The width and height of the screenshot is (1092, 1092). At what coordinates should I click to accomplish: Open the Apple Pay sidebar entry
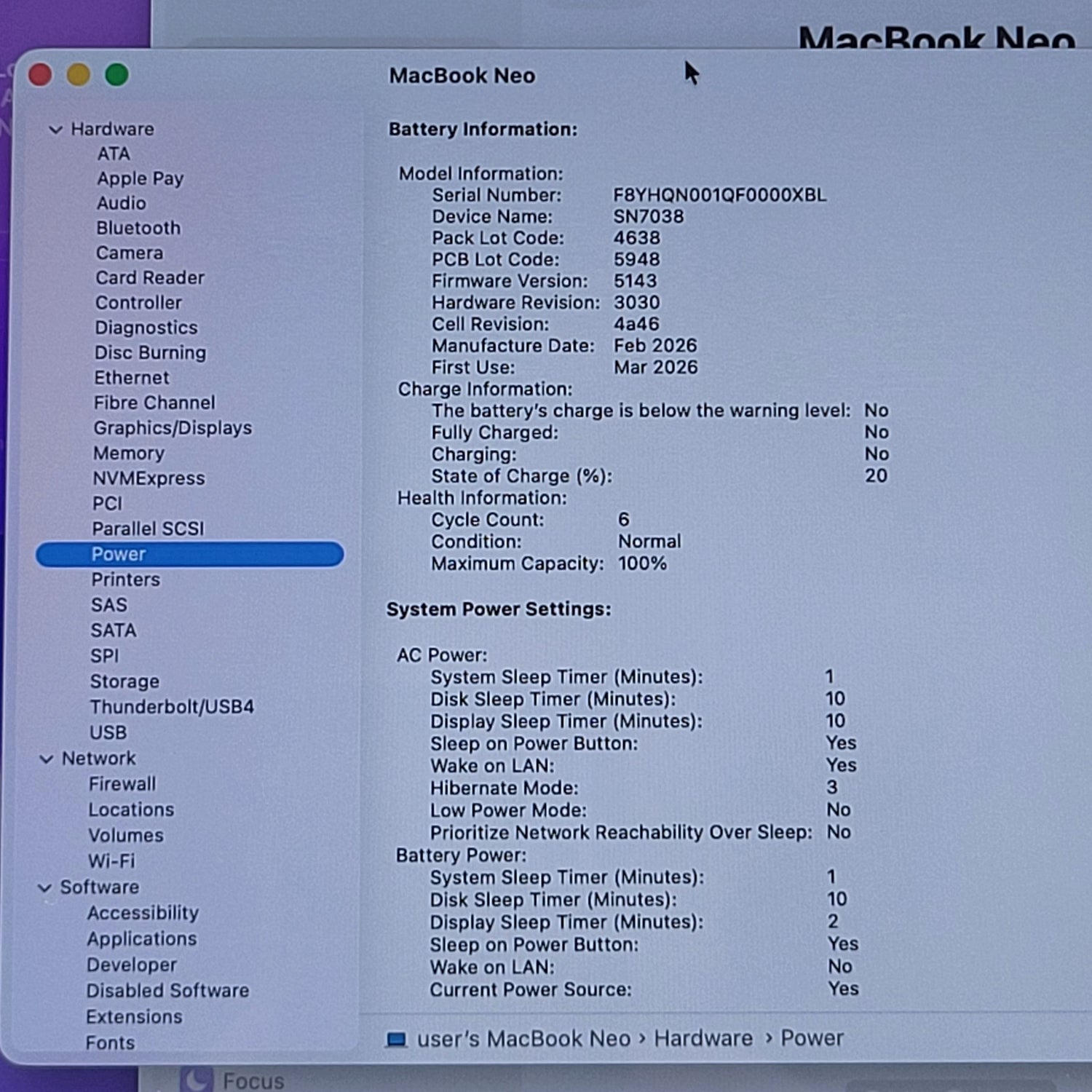pyautogui.click(x=141, y=179)
